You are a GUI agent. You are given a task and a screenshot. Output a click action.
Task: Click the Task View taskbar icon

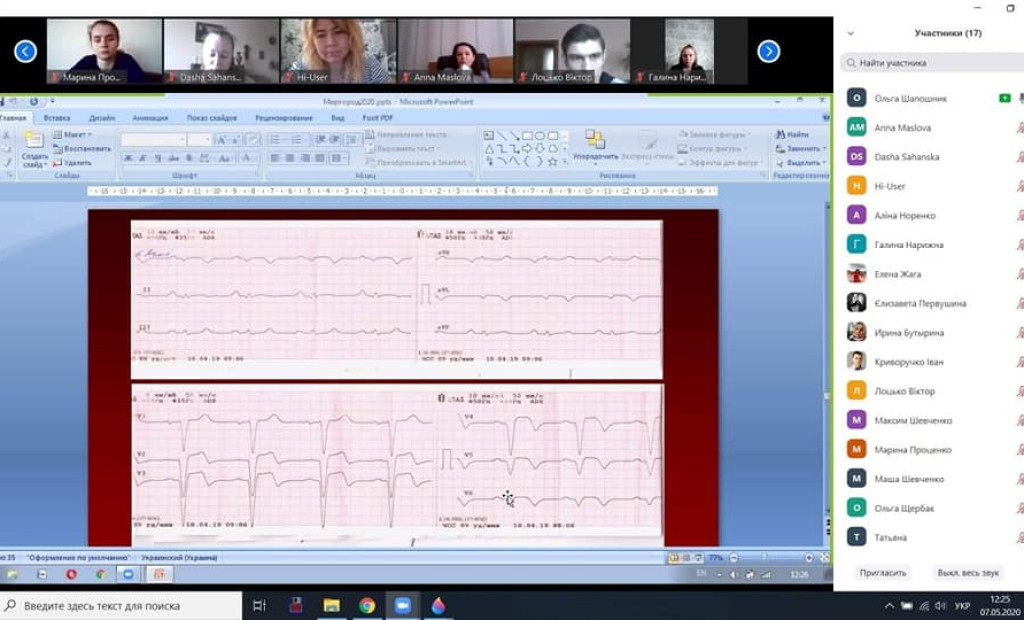tap(259, 605)
